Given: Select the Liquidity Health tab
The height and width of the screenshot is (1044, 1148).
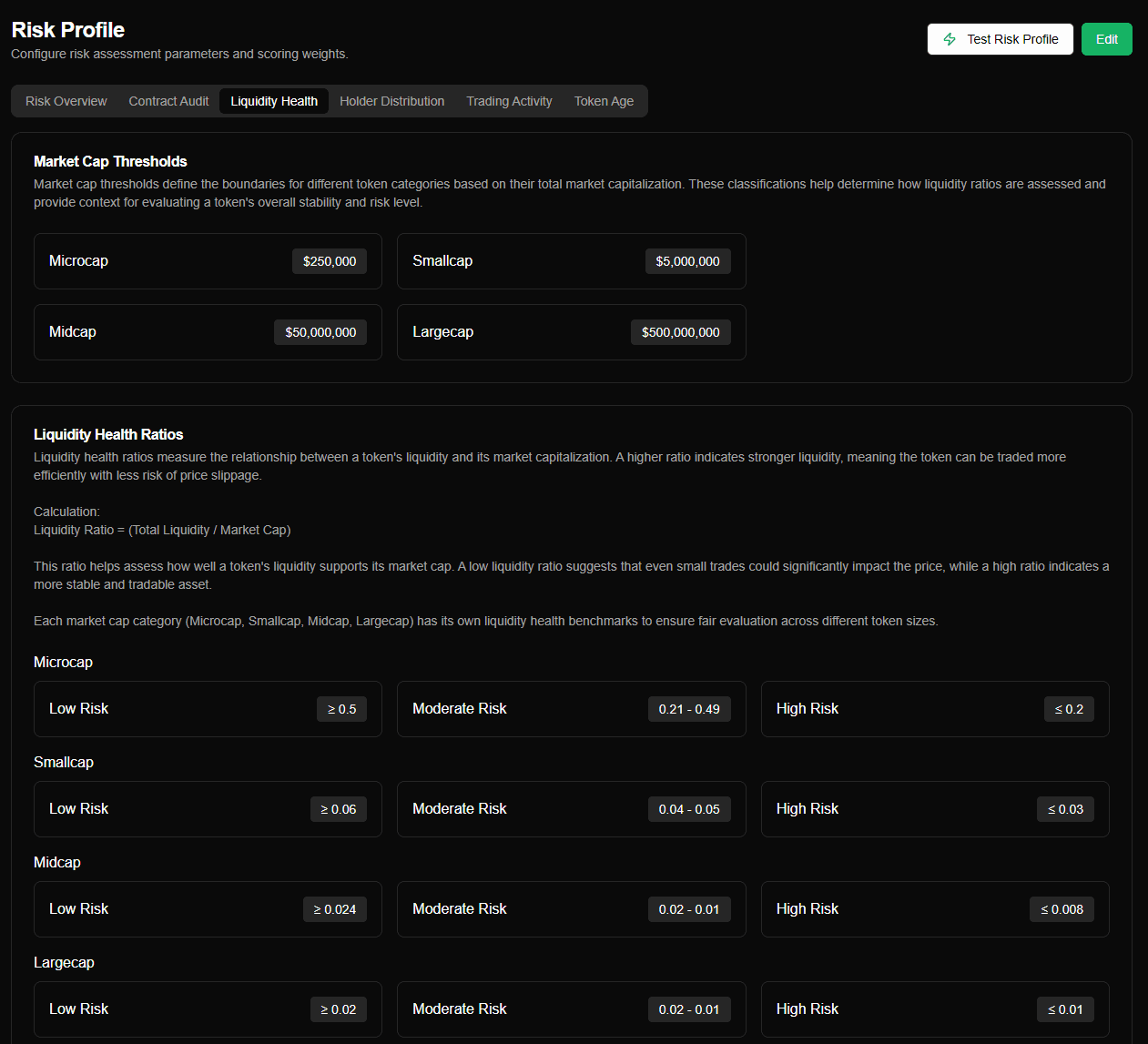Looking at the screenshot, I should 274,101.
